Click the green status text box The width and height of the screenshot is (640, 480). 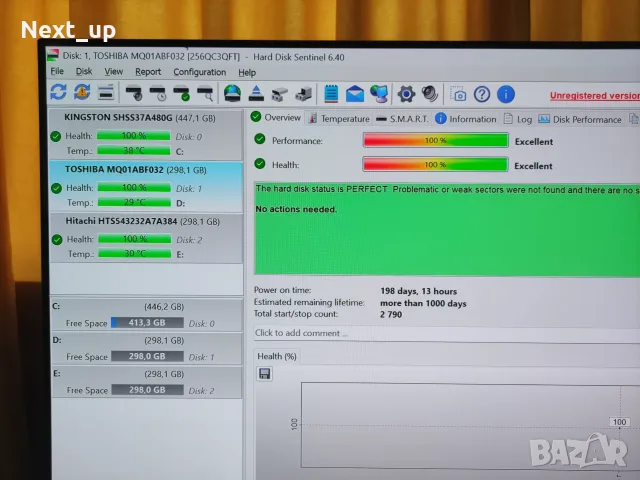(447, 228)
